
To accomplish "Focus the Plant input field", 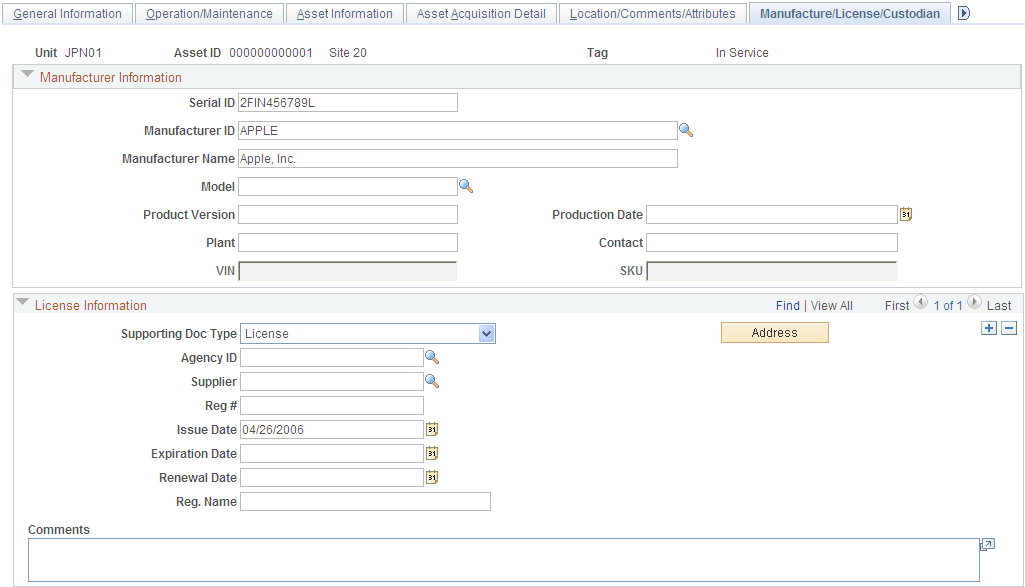I will 348,243.
